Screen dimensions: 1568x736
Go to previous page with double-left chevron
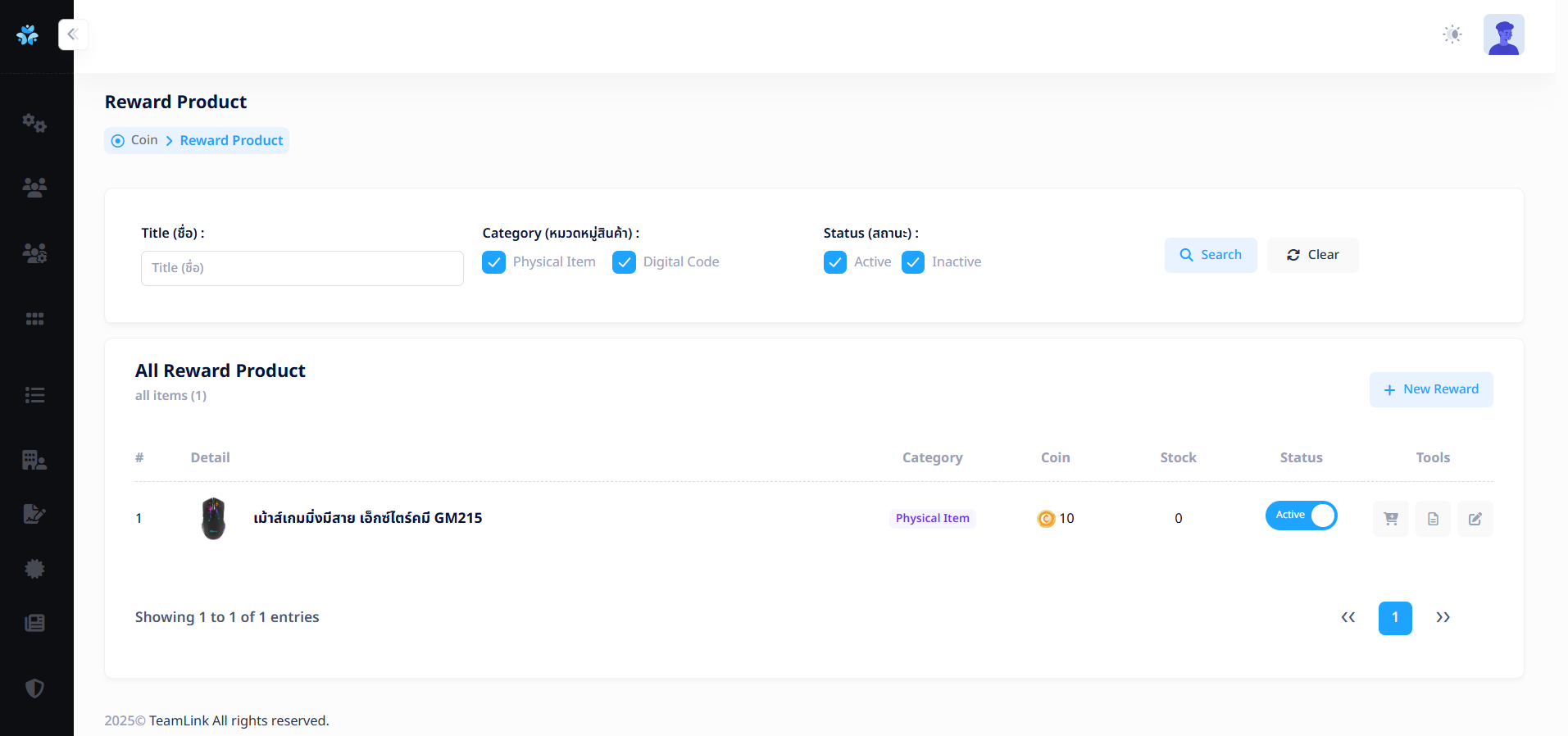(x=1348, y=618)
